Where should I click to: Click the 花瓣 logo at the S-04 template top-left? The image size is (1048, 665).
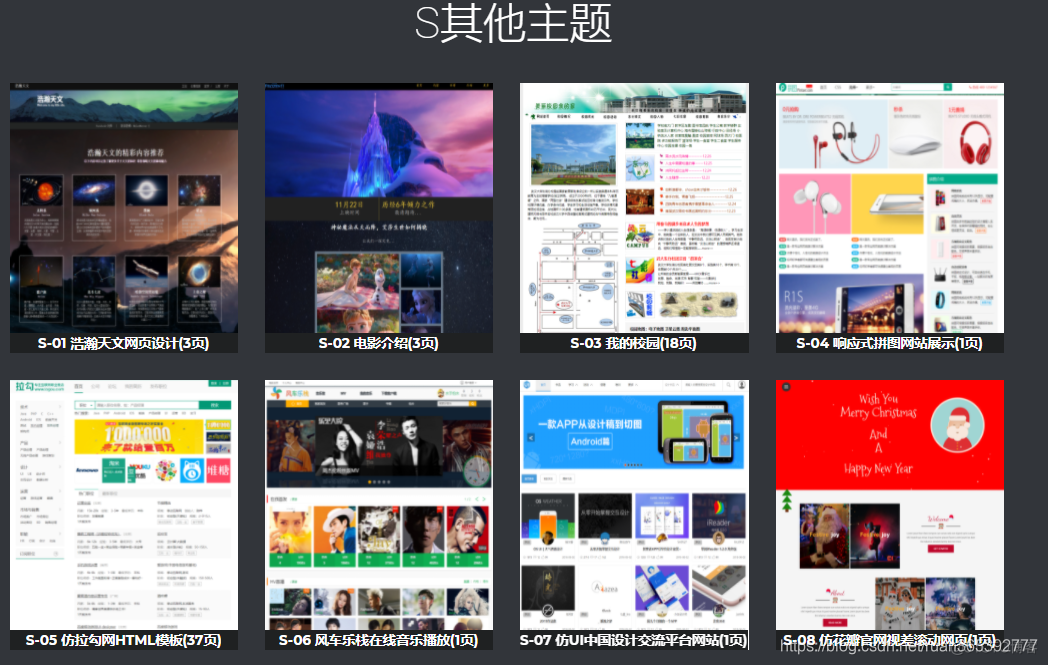pyautogui.click(x=782, y=87)
